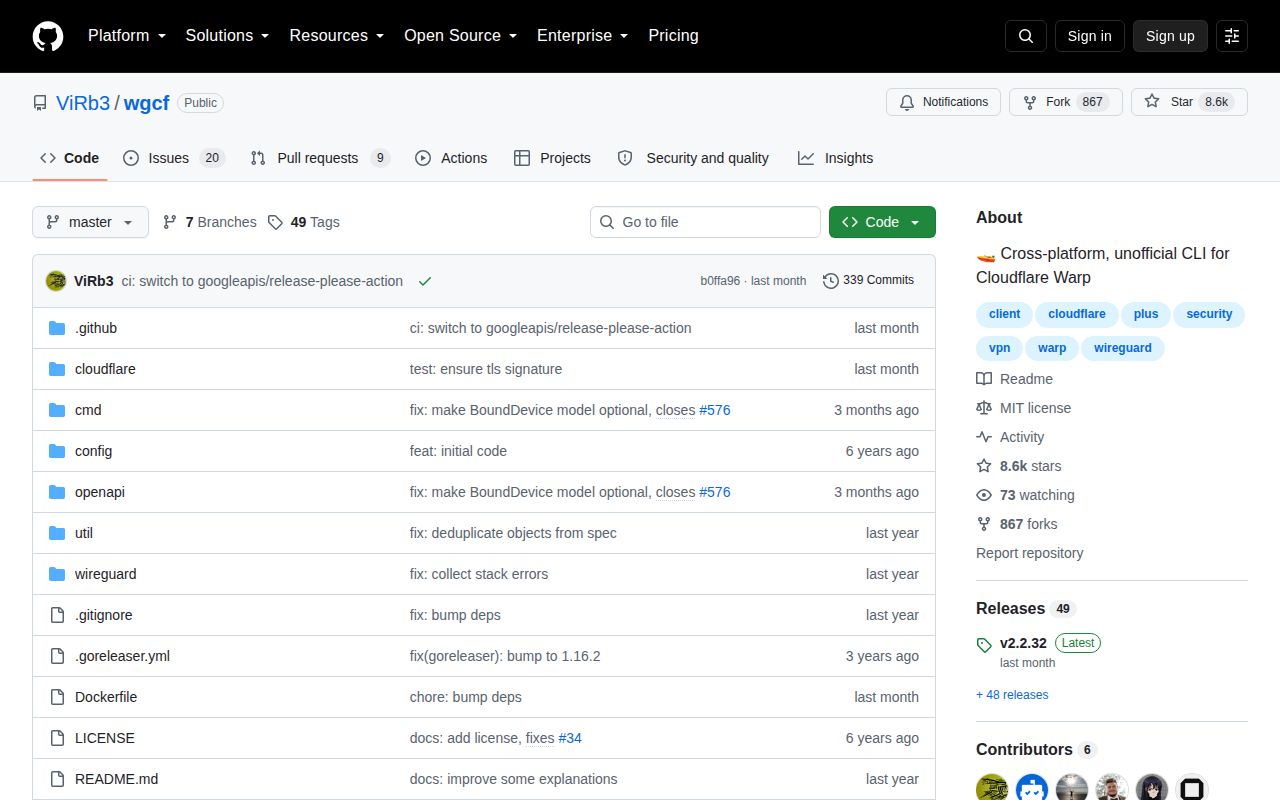Click the vpn topic tag
Viewport: 1280px width, 800px height.
[999, 348]
